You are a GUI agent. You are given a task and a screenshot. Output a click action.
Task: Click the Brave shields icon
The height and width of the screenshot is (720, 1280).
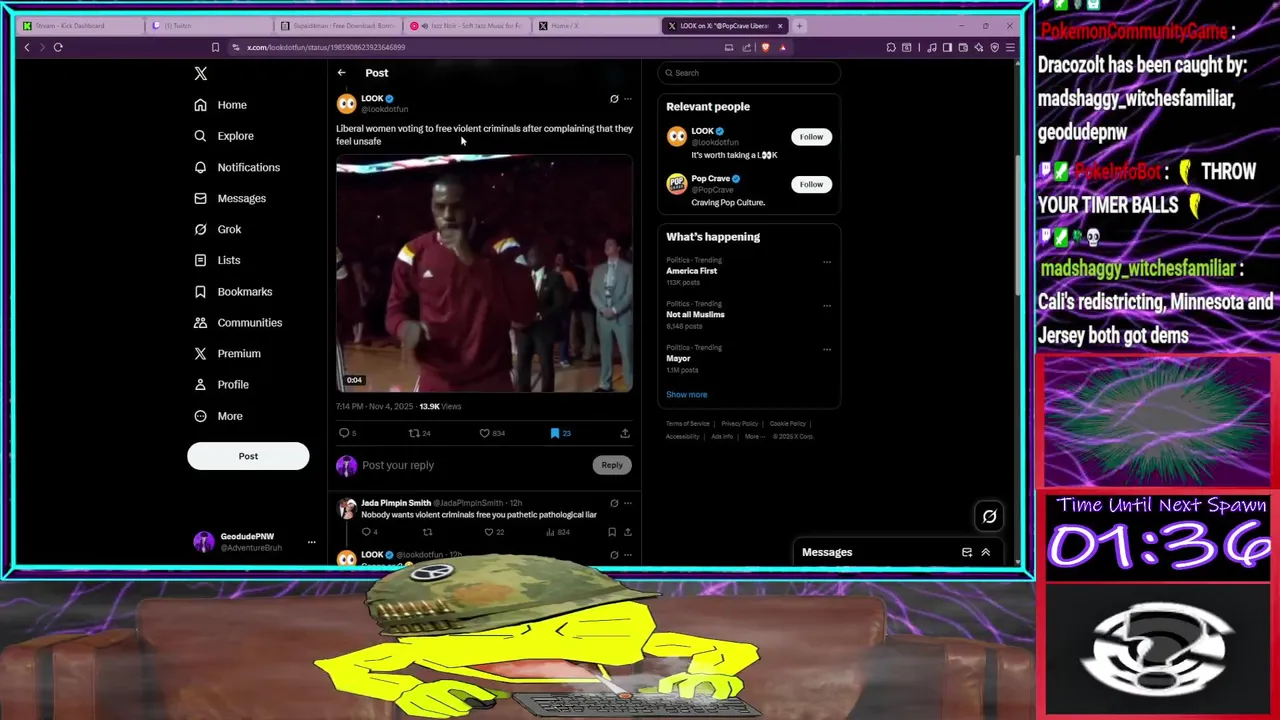pyautogui.click(x=766, y=47)
